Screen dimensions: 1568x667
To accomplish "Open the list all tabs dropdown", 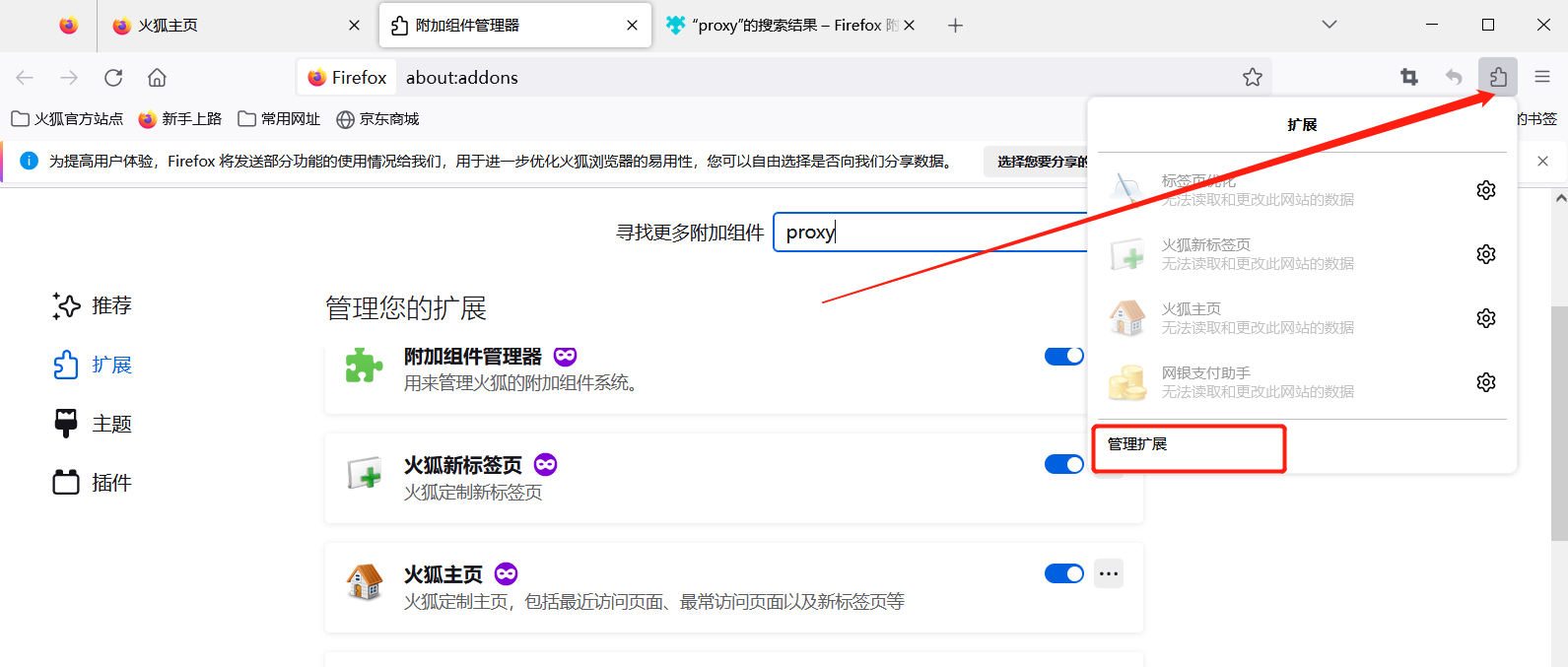I will pos(1329,25).
